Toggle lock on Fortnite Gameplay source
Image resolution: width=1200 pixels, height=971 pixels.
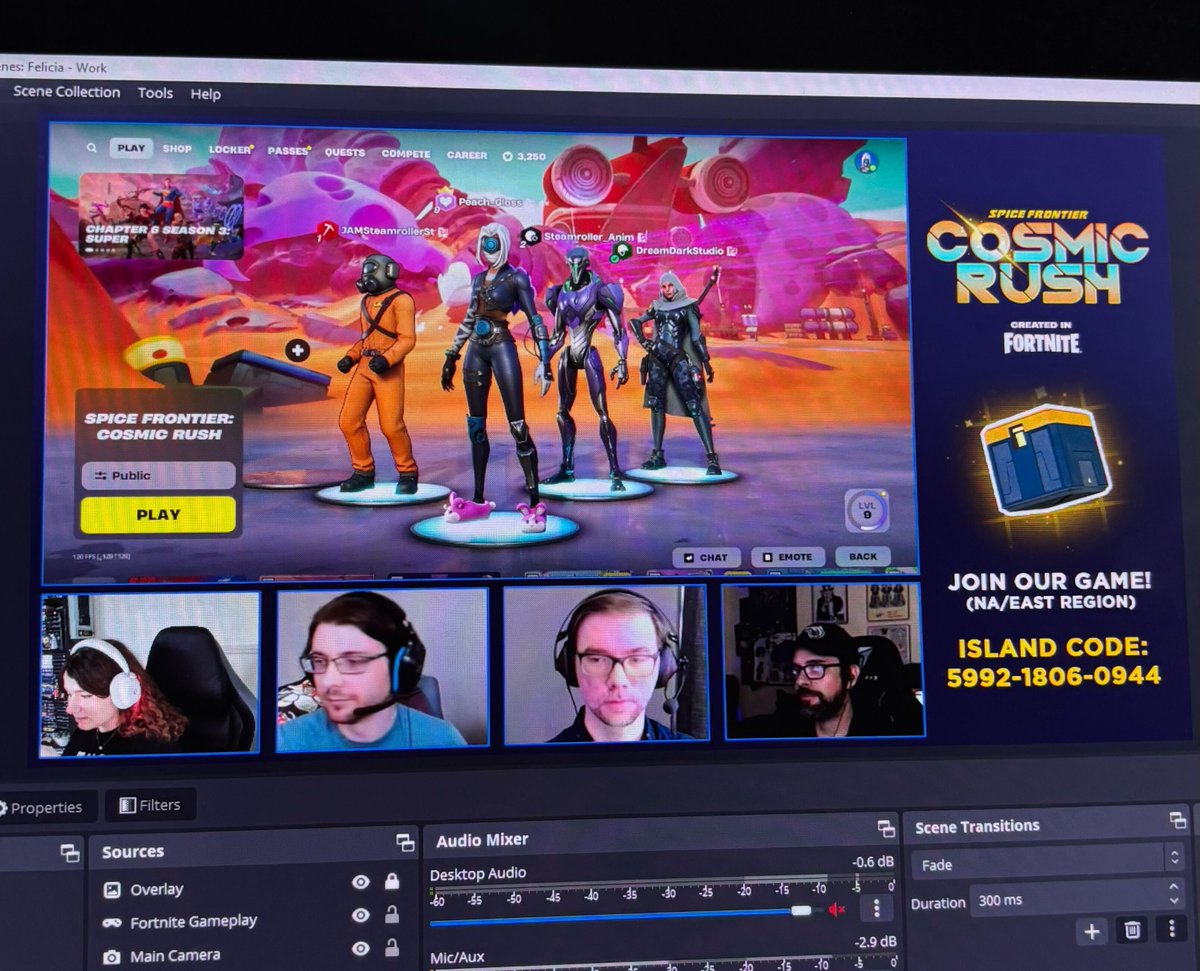pos(392,914)
